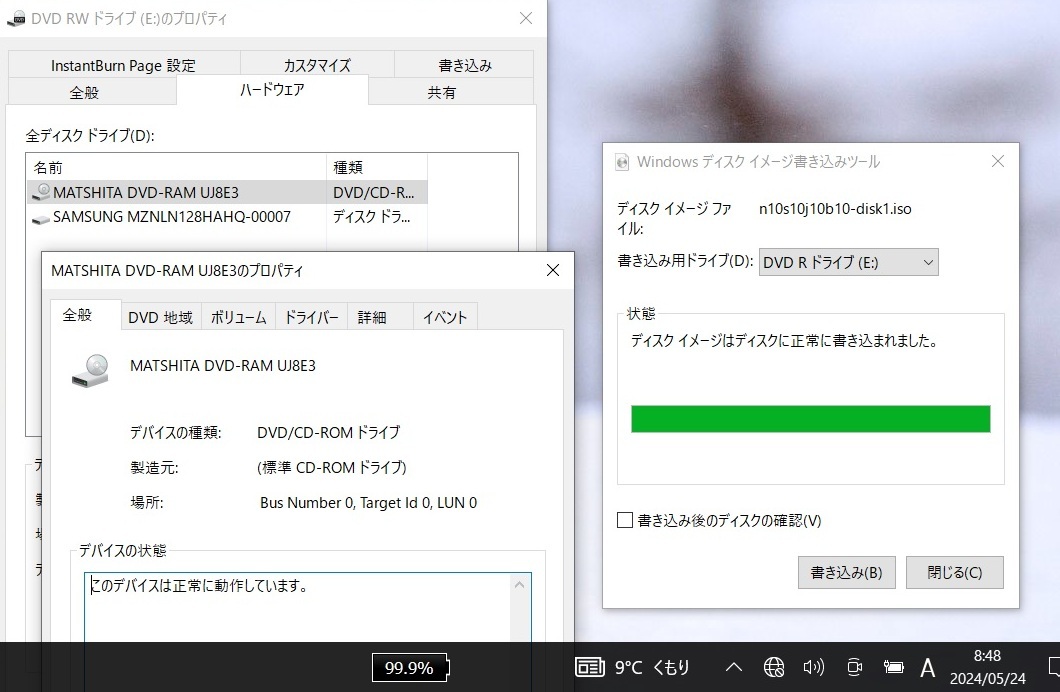Open the news and weather widget icon
Viewport: 1060px width, 692px height.
[589, 668]
